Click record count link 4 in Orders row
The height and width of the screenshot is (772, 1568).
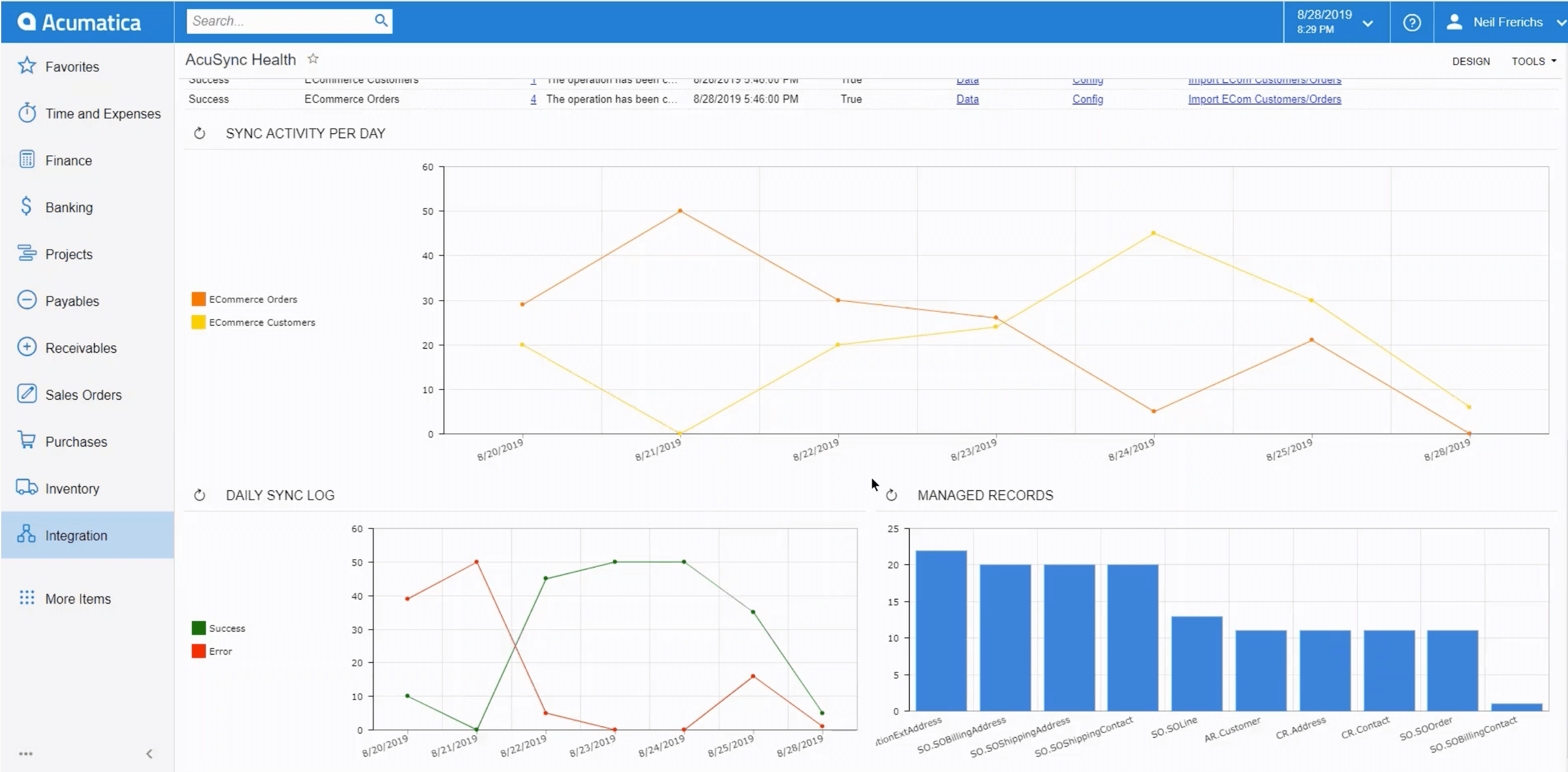pyautogui.click(x=533, y=98)
